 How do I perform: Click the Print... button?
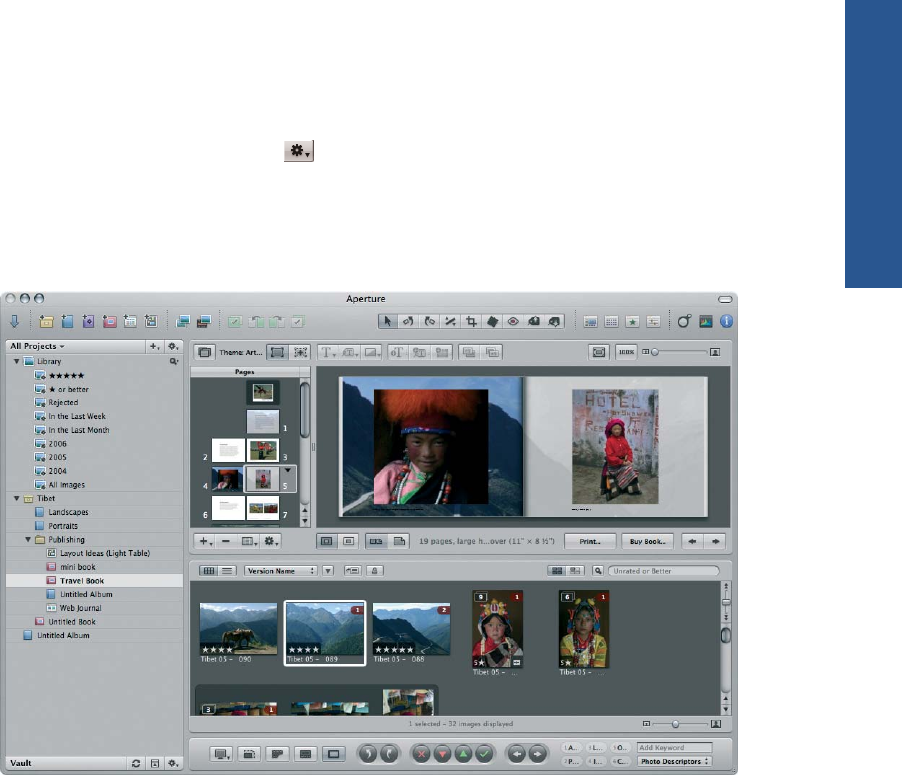coord(589,541)
